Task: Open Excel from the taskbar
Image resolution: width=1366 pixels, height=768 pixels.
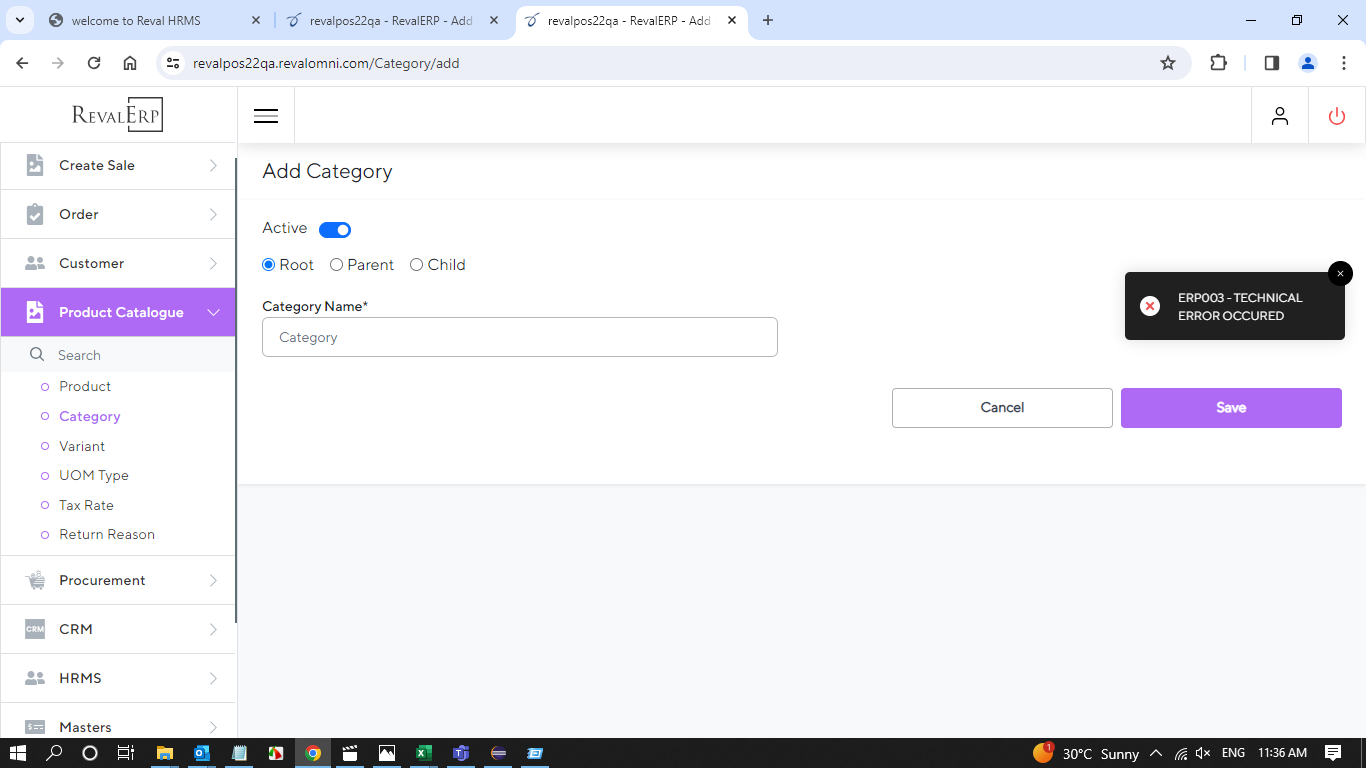Action: pos(424,753)
